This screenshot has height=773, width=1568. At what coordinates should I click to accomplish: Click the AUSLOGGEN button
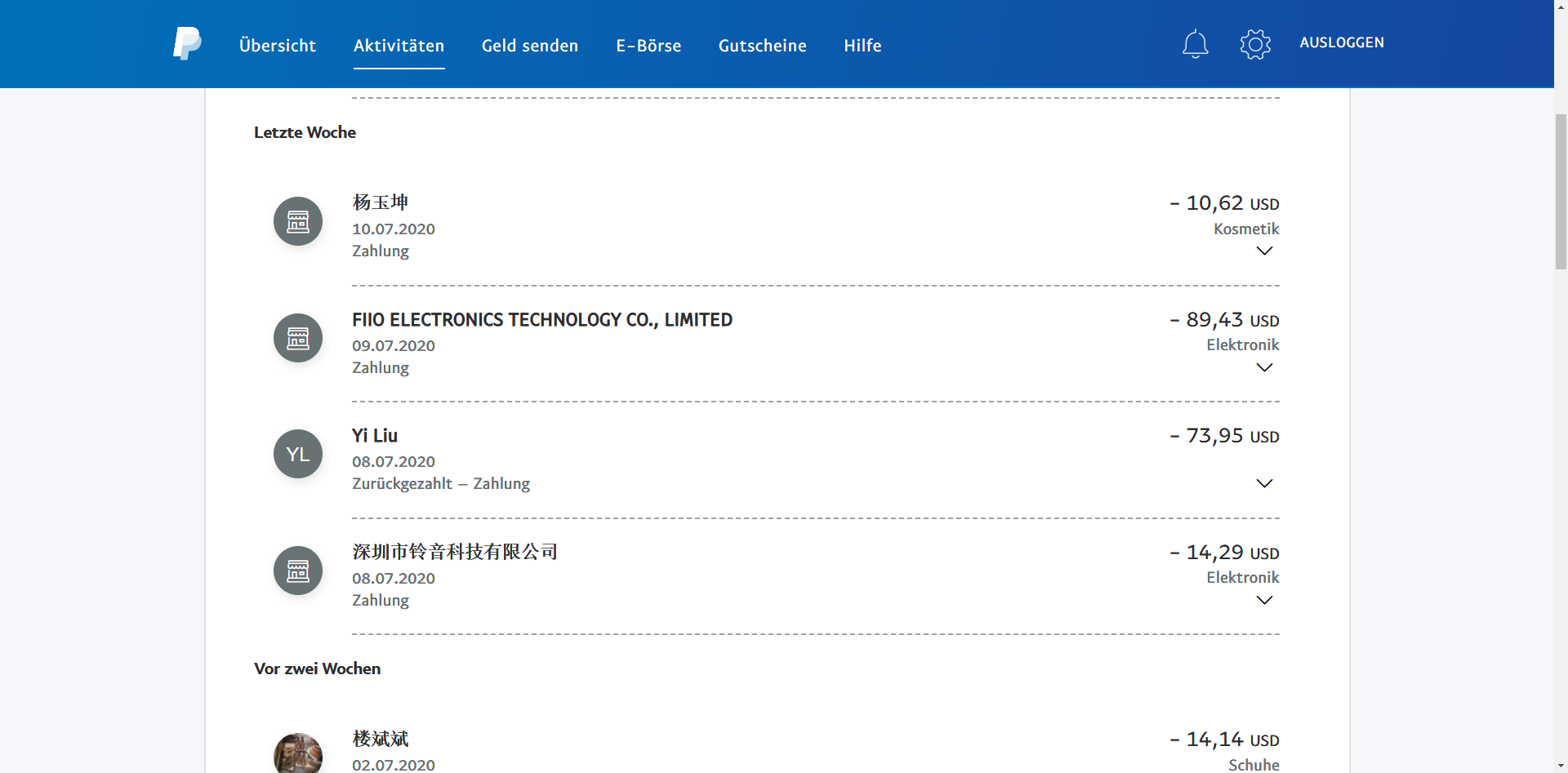point(1341,42)
